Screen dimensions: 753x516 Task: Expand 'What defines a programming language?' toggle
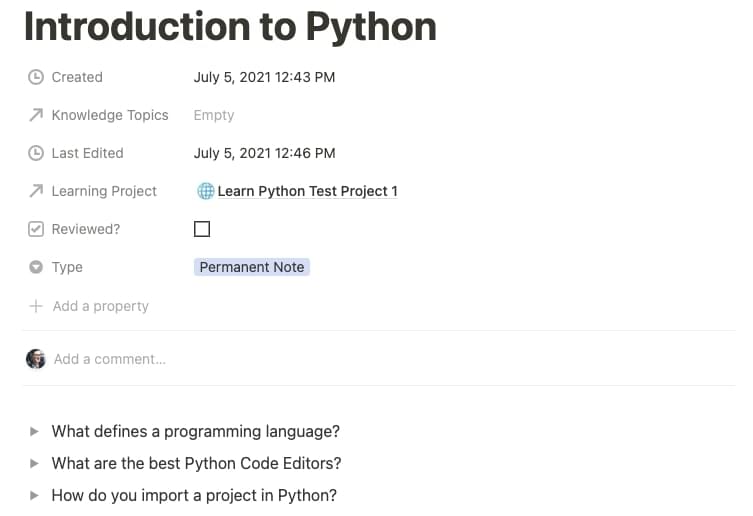click(x=34, y=432)
